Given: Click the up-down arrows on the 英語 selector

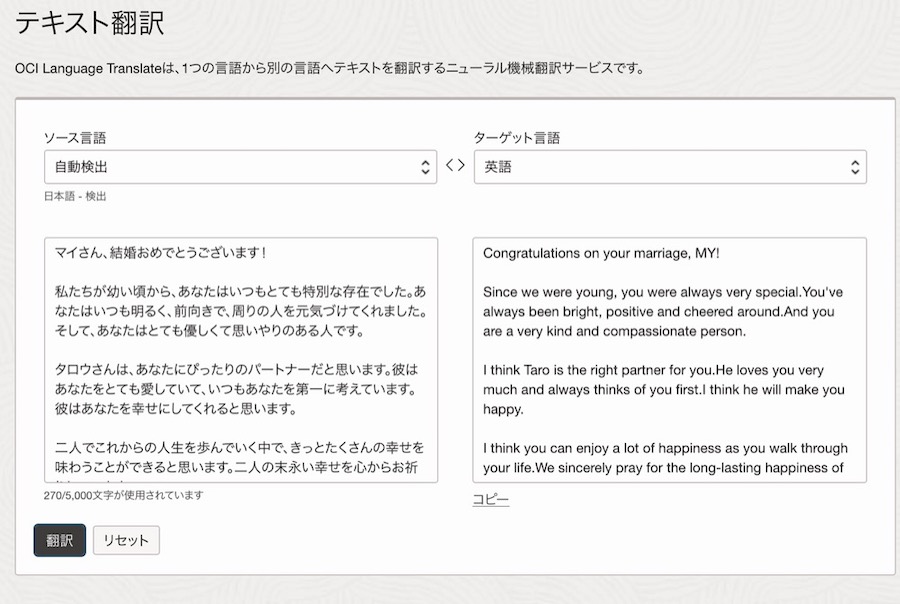Looking at the screenshot, I should [854, 167].
